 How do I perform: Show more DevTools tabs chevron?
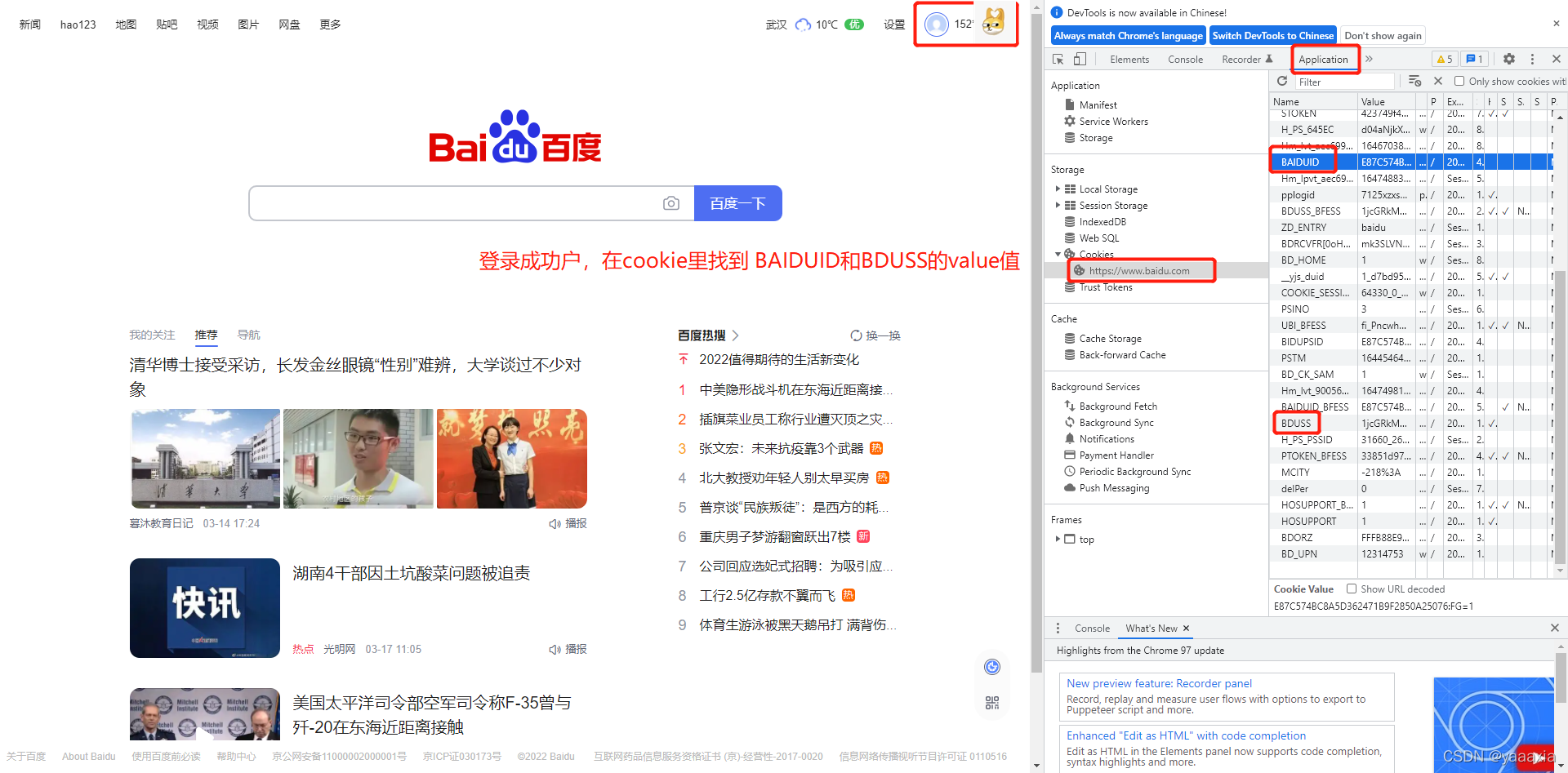pyautogui.click(x=1370, y=59)
